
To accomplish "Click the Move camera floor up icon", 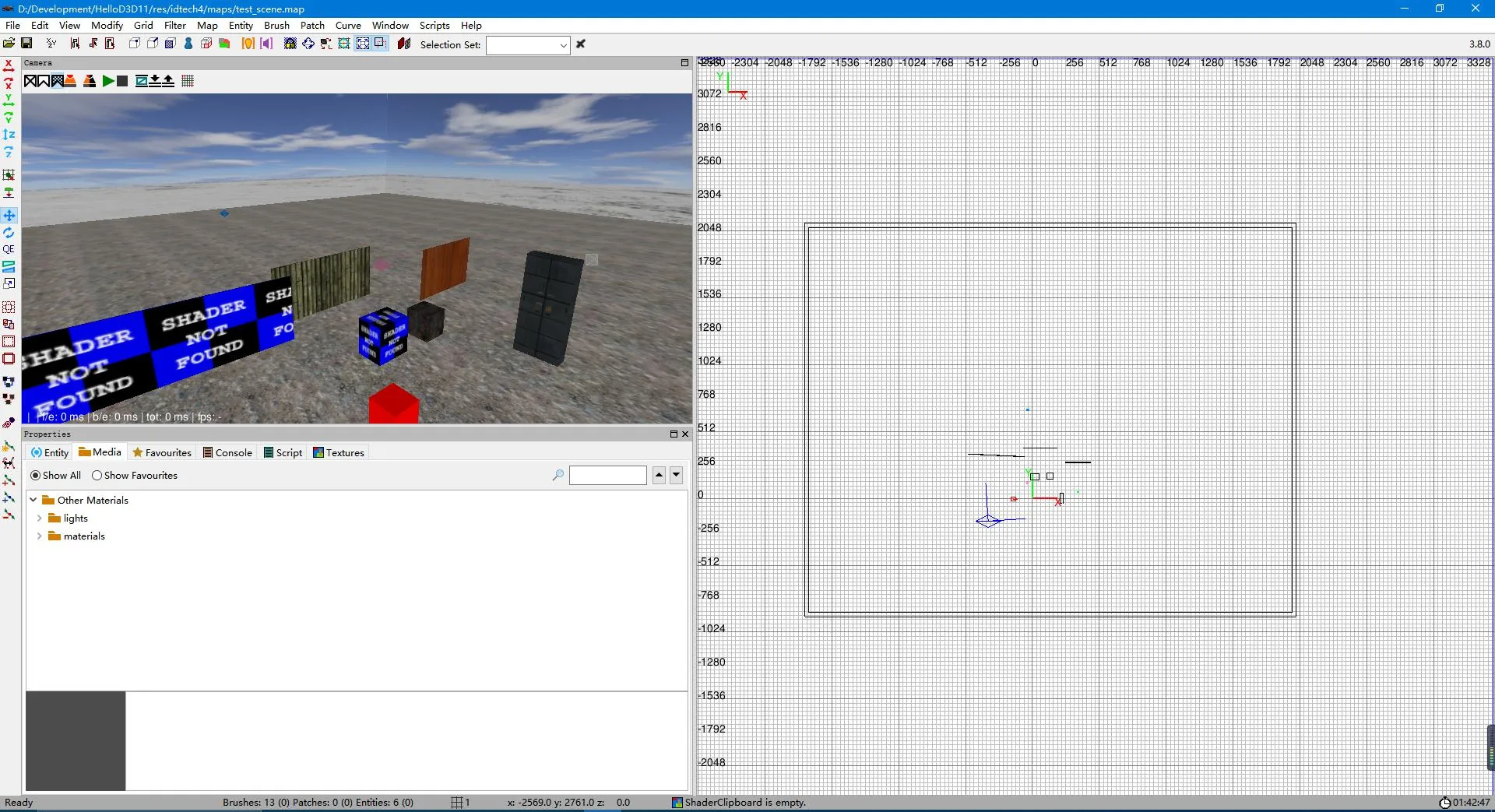I will pyautogui.click(x=168, y=81).
